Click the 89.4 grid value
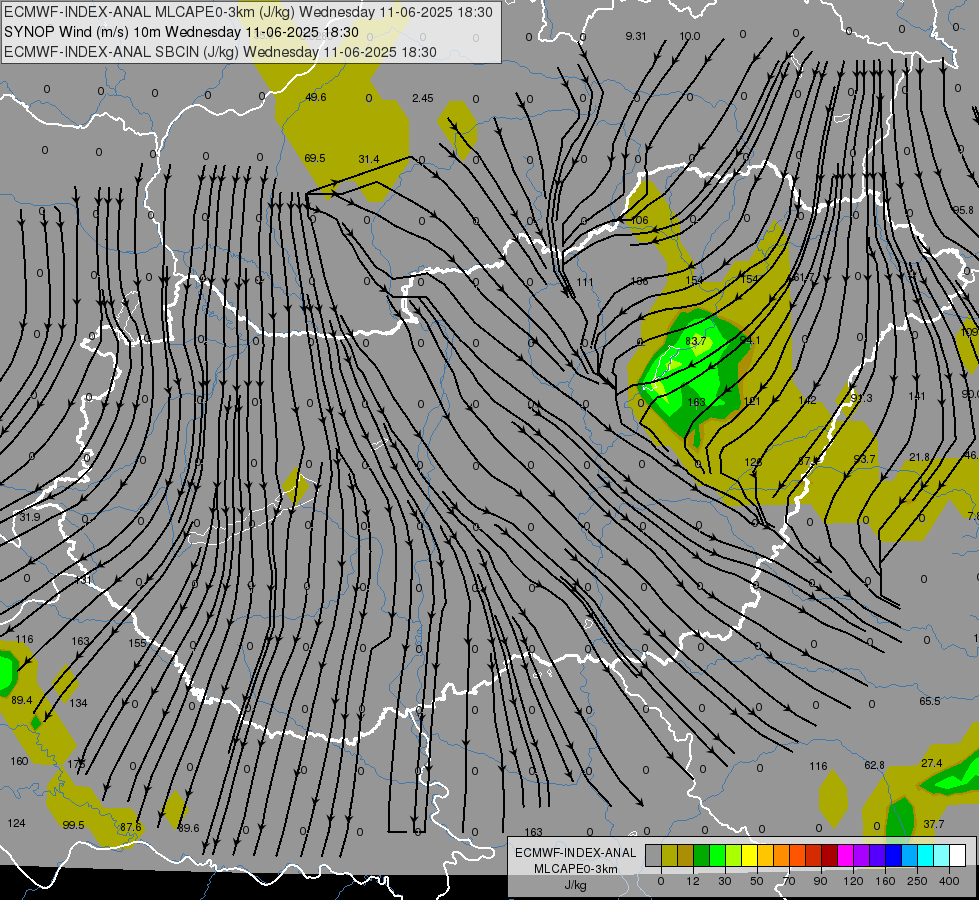Screen dimensions: 979x900 pyautogui.click(x=22, y=700)
